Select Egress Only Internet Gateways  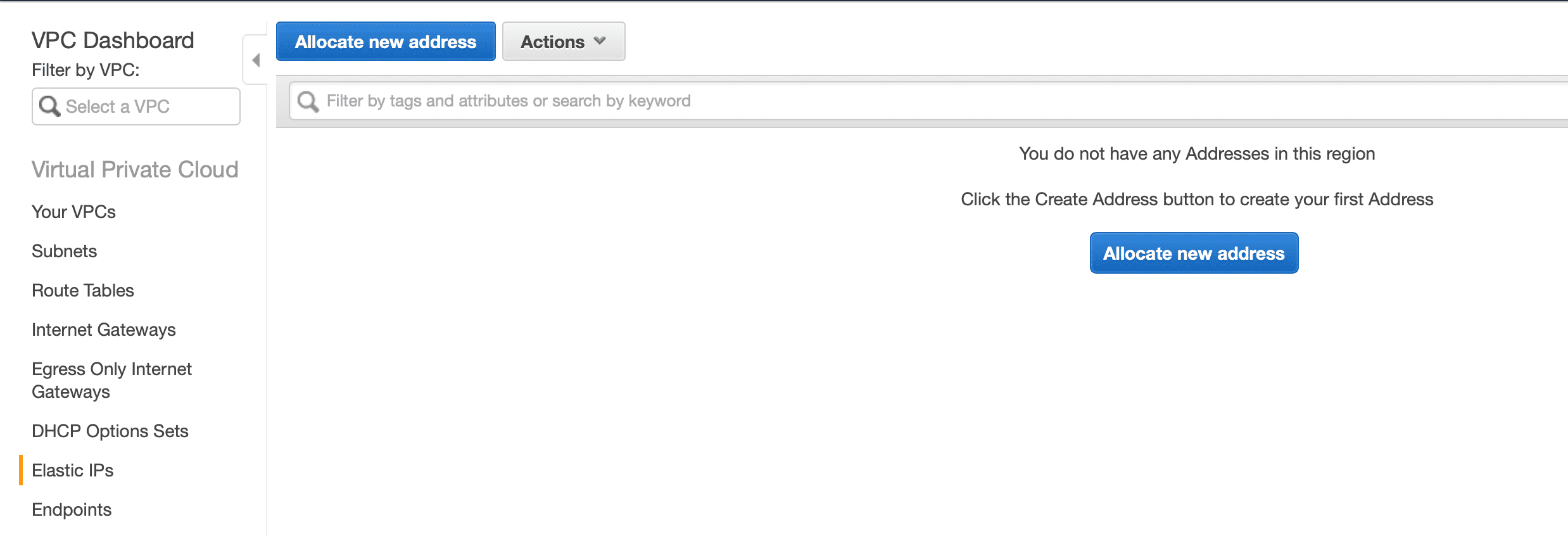pyautogui.click(x=111, y=380)
